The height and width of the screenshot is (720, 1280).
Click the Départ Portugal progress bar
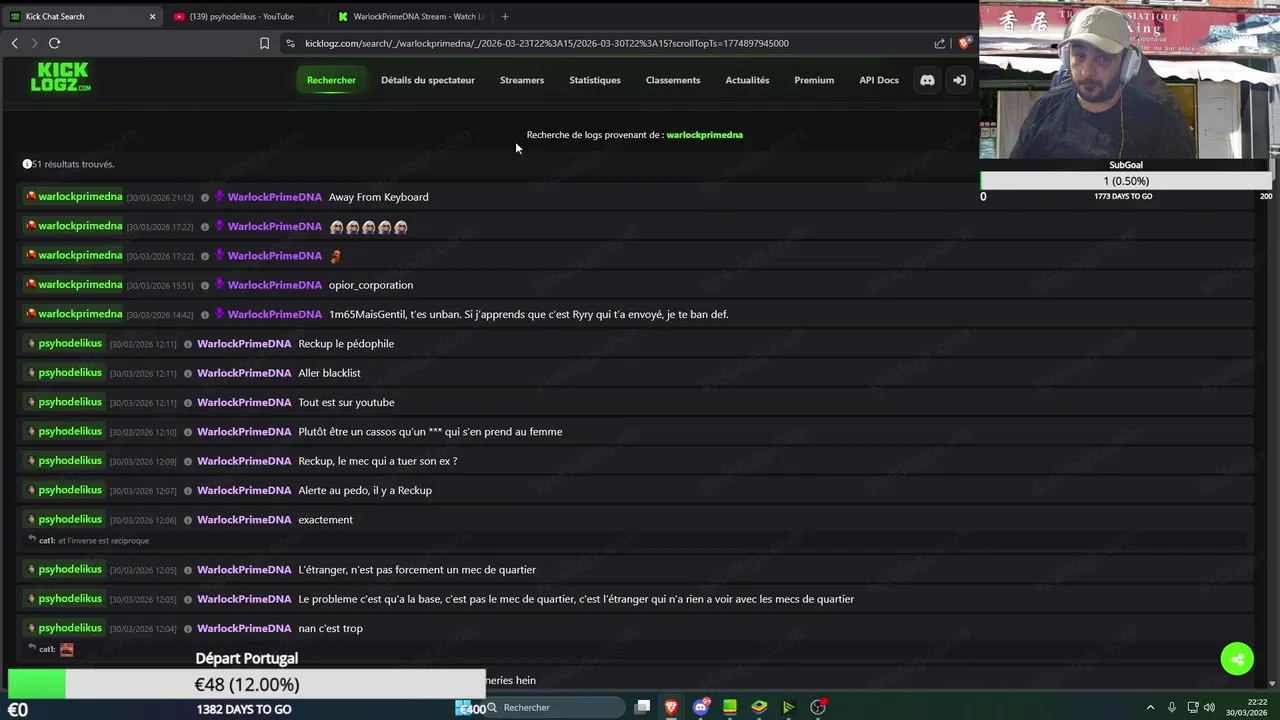pos(246,684)
